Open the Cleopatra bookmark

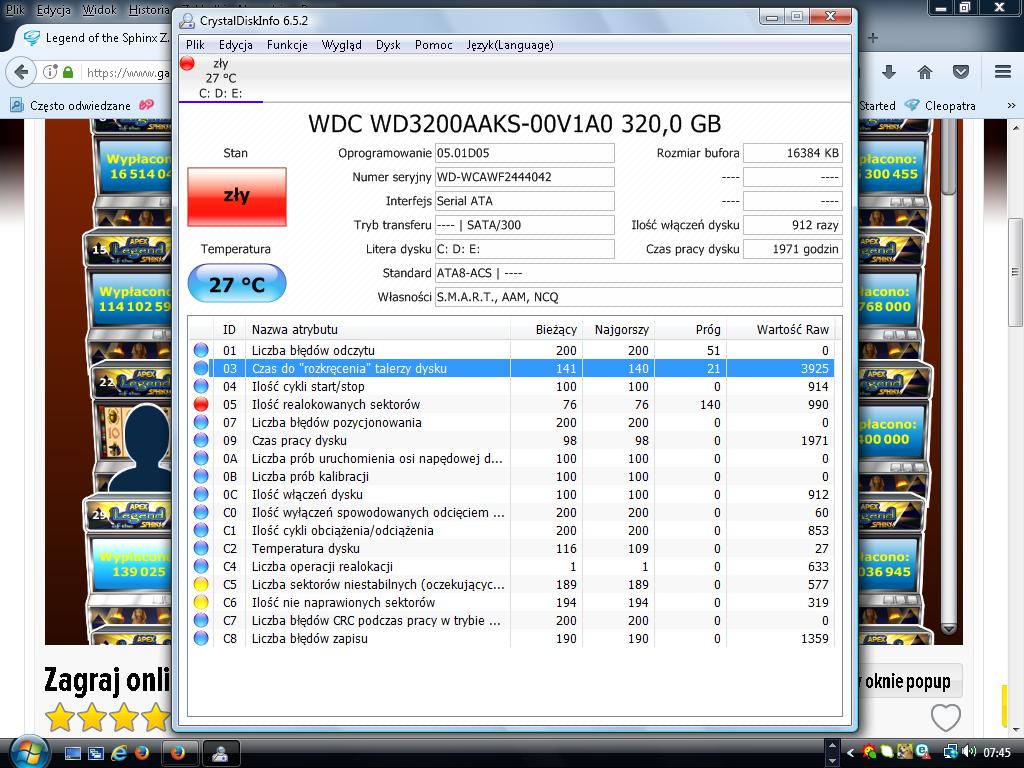(940, 105)
